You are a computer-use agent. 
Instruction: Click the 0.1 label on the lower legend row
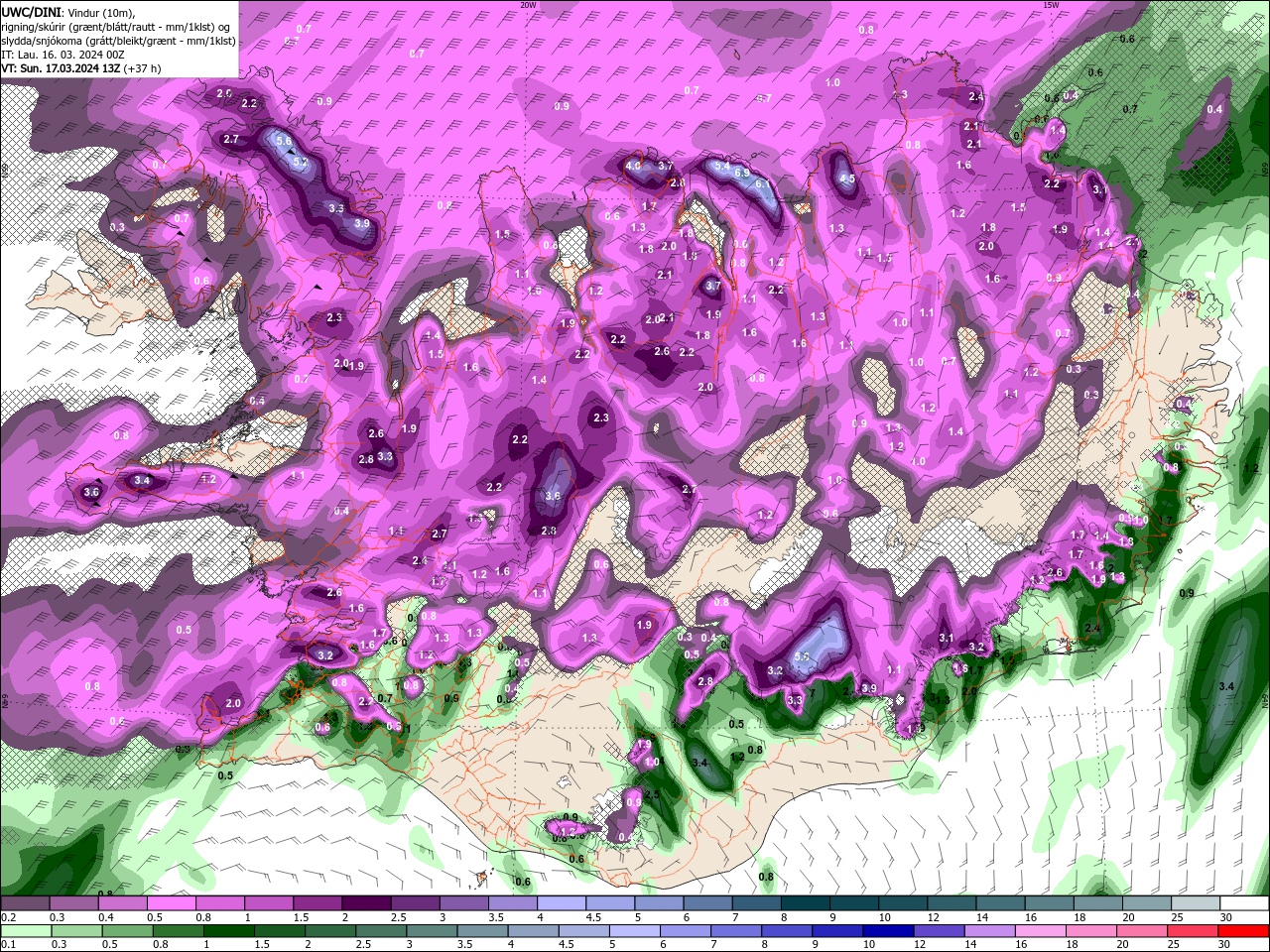[8, 945]
